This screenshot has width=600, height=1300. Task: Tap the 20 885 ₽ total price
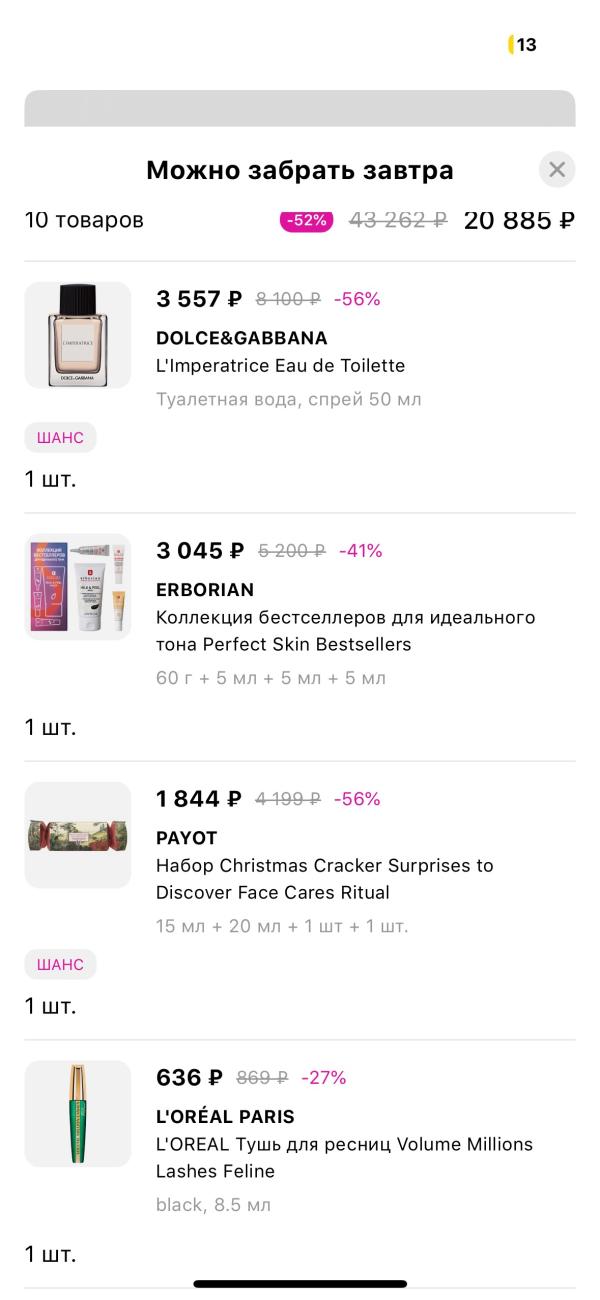point(519,220)
